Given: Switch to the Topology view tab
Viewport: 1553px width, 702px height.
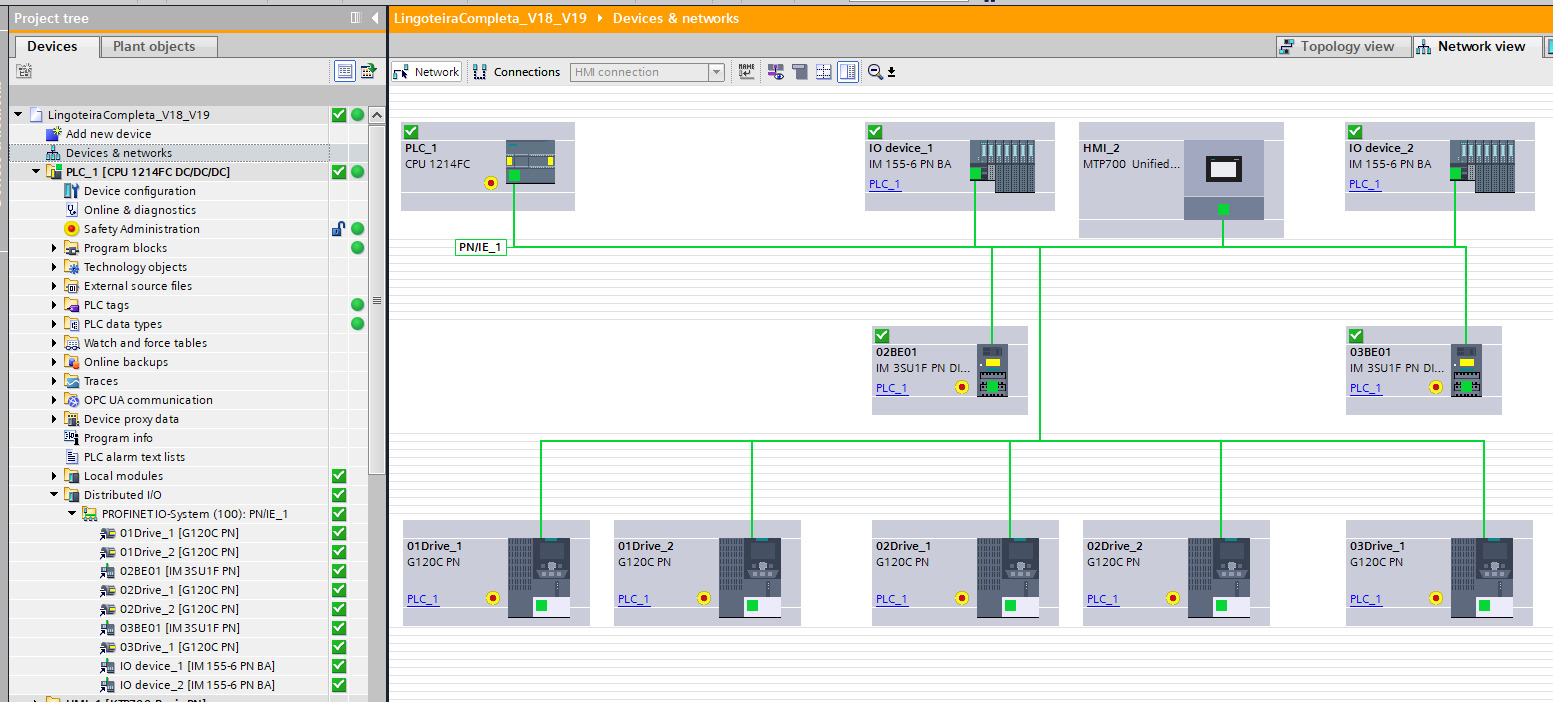Looking at the screenshot, I should (x=1342, y=46).
